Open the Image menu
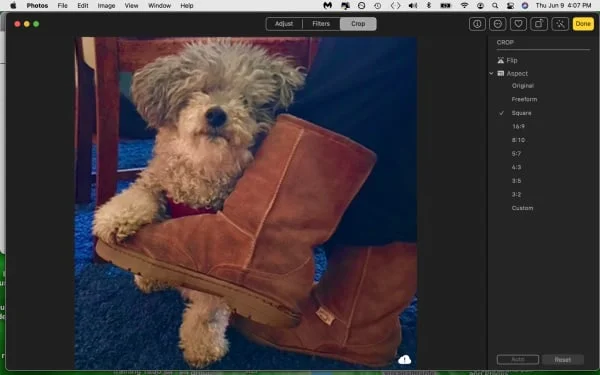Viewport: 600px width, 375px height. coord(106,5)
